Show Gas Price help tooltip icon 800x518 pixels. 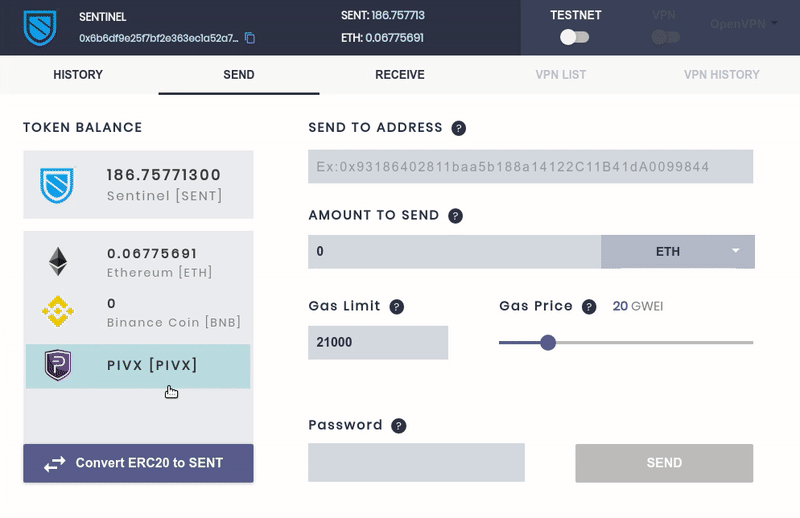(589, 307)
